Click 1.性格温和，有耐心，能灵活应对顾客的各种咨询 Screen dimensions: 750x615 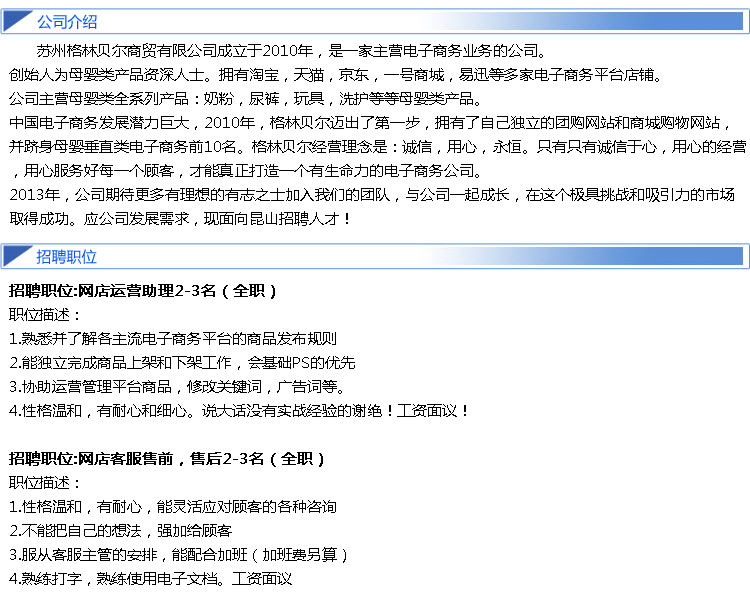173,506
